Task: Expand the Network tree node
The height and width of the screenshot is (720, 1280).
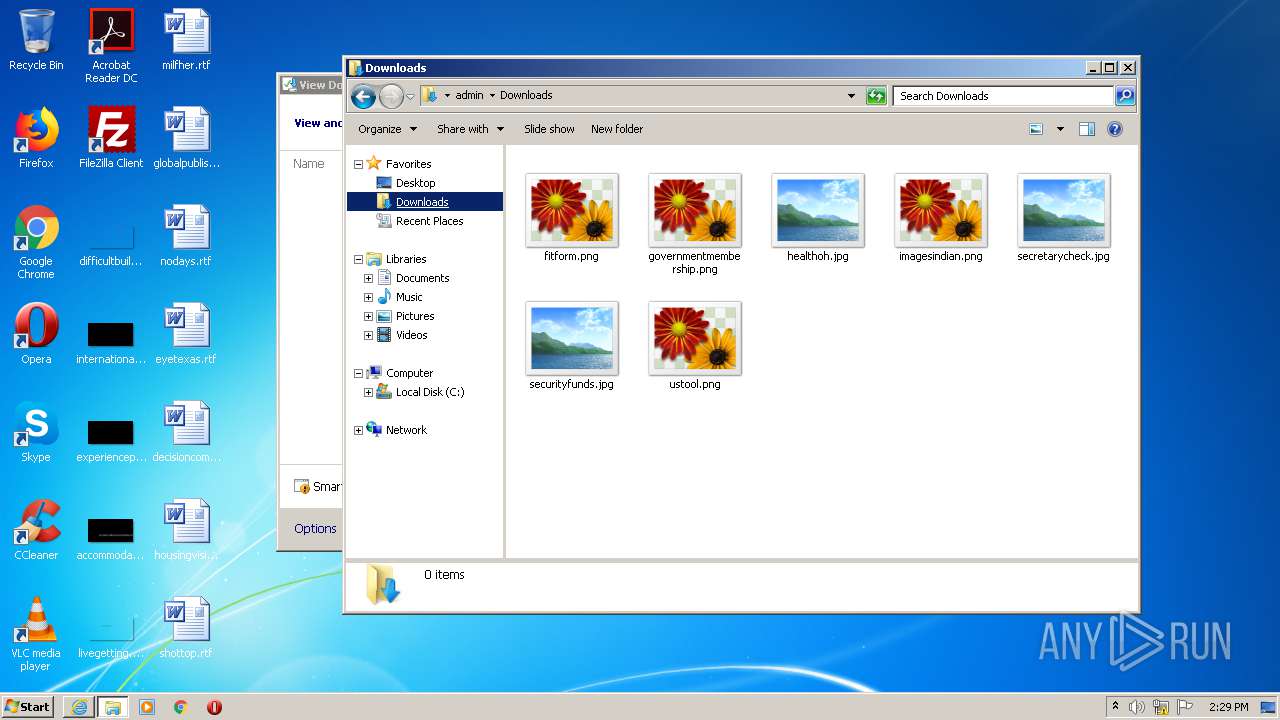Action: click(x=358, y=430)
